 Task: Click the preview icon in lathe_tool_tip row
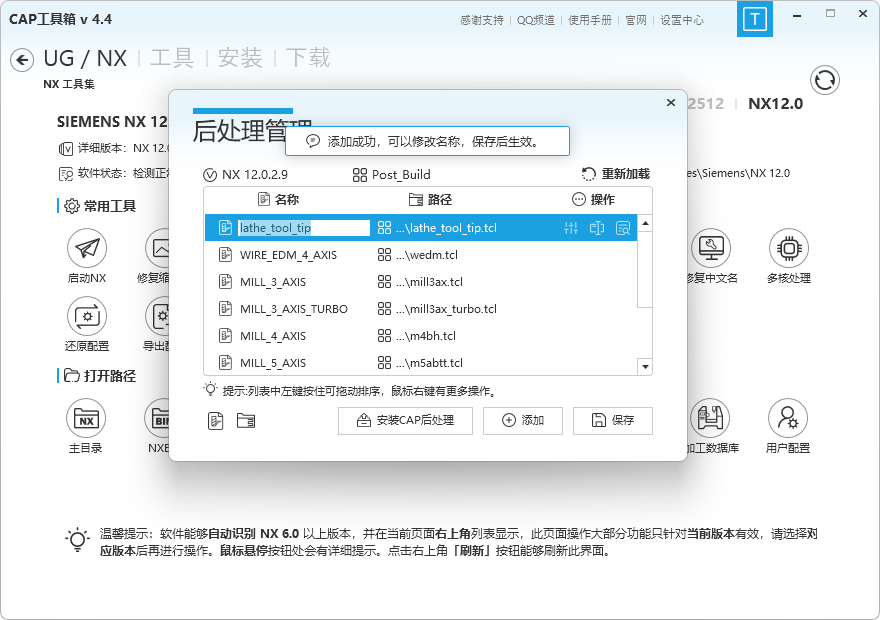[x=623, y=228]
